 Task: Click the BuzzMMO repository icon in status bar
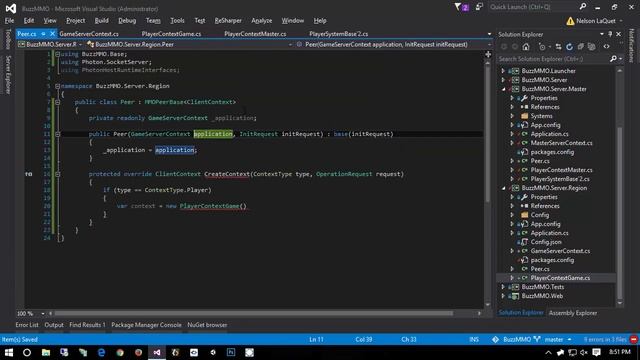coord(495,339)
